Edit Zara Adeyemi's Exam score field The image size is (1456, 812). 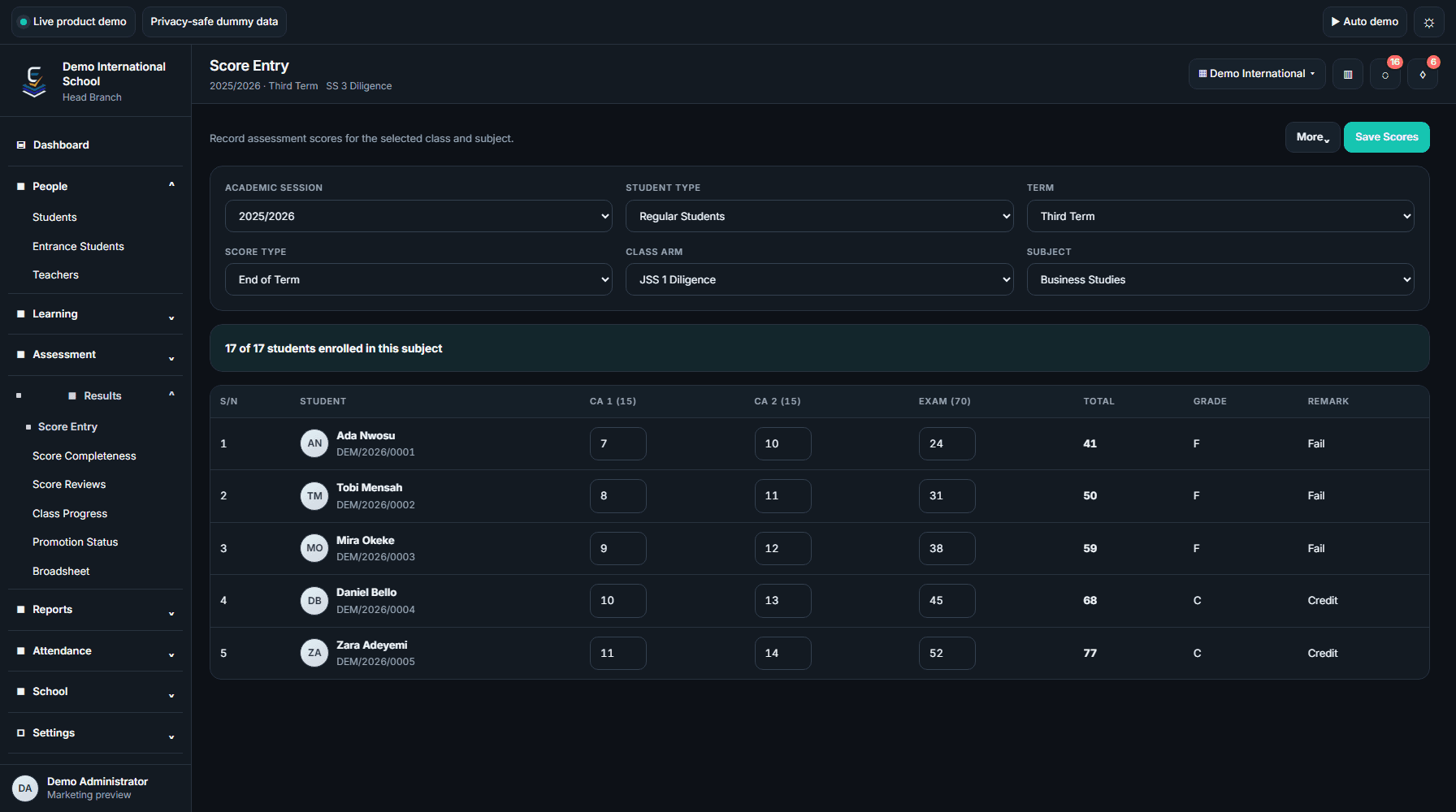(947, 653)
